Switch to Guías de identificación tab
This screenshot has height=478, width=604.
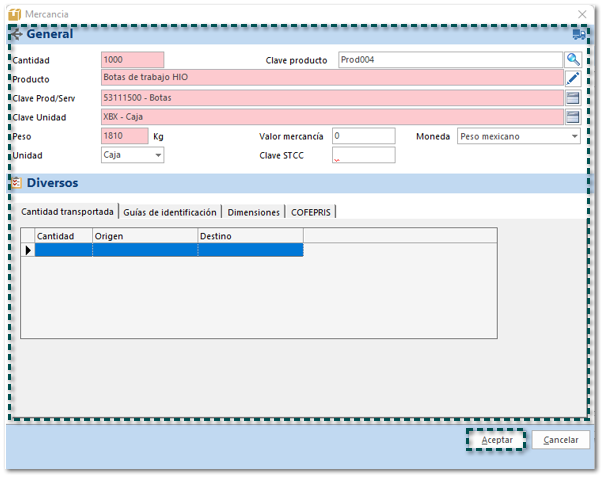pyautogui.click(x=169, y=212)
